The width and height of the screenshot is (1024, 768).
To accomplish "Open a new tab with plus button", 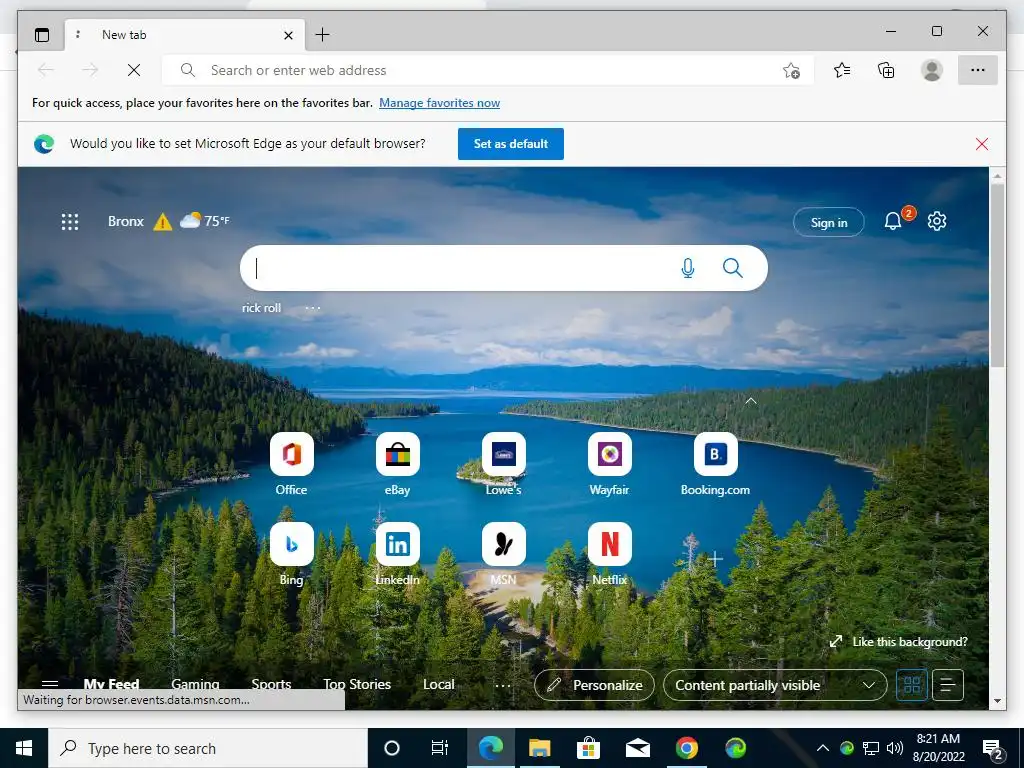I will [x=322, y=35].
